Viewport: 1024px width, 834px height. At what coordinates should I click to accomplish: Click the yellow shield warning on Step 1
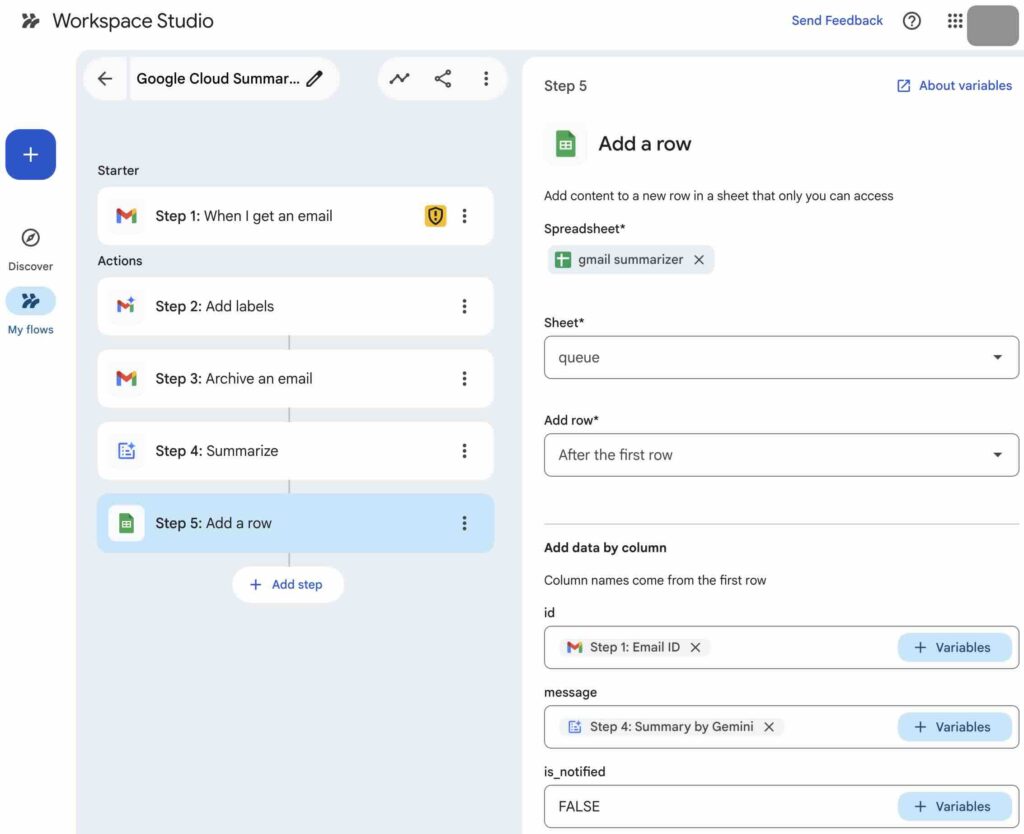435,216
